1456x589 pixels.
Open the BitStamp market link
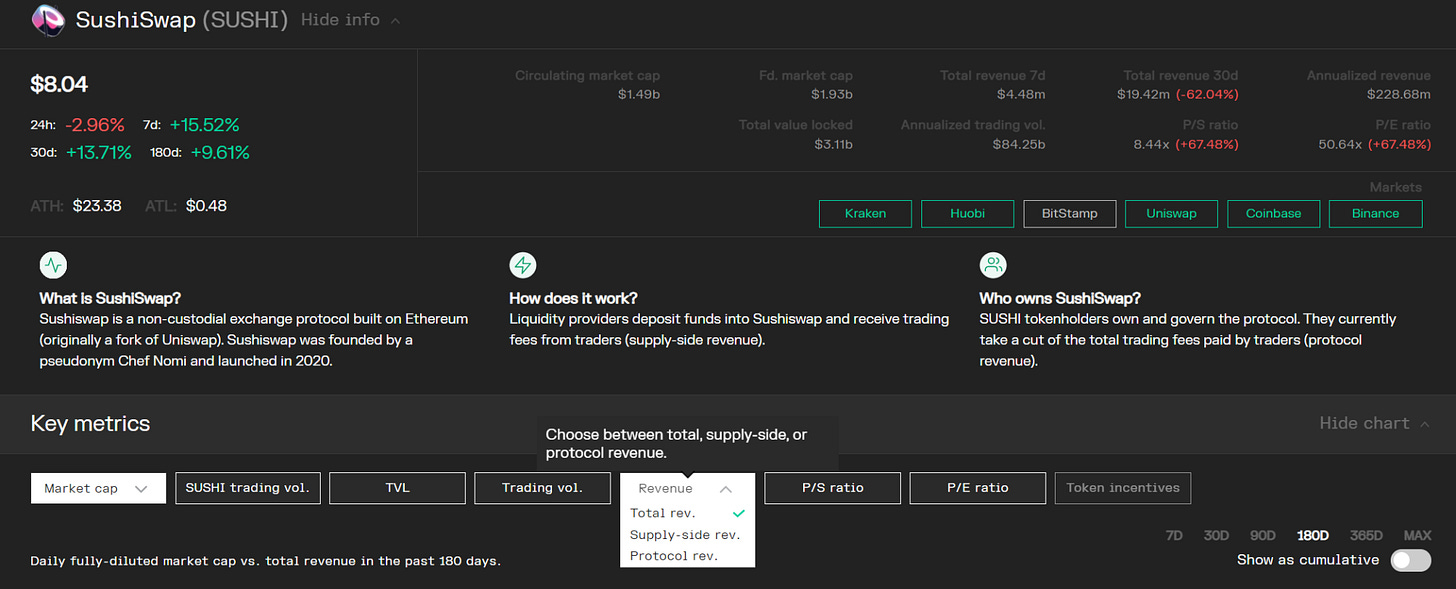coord(1069,213)
